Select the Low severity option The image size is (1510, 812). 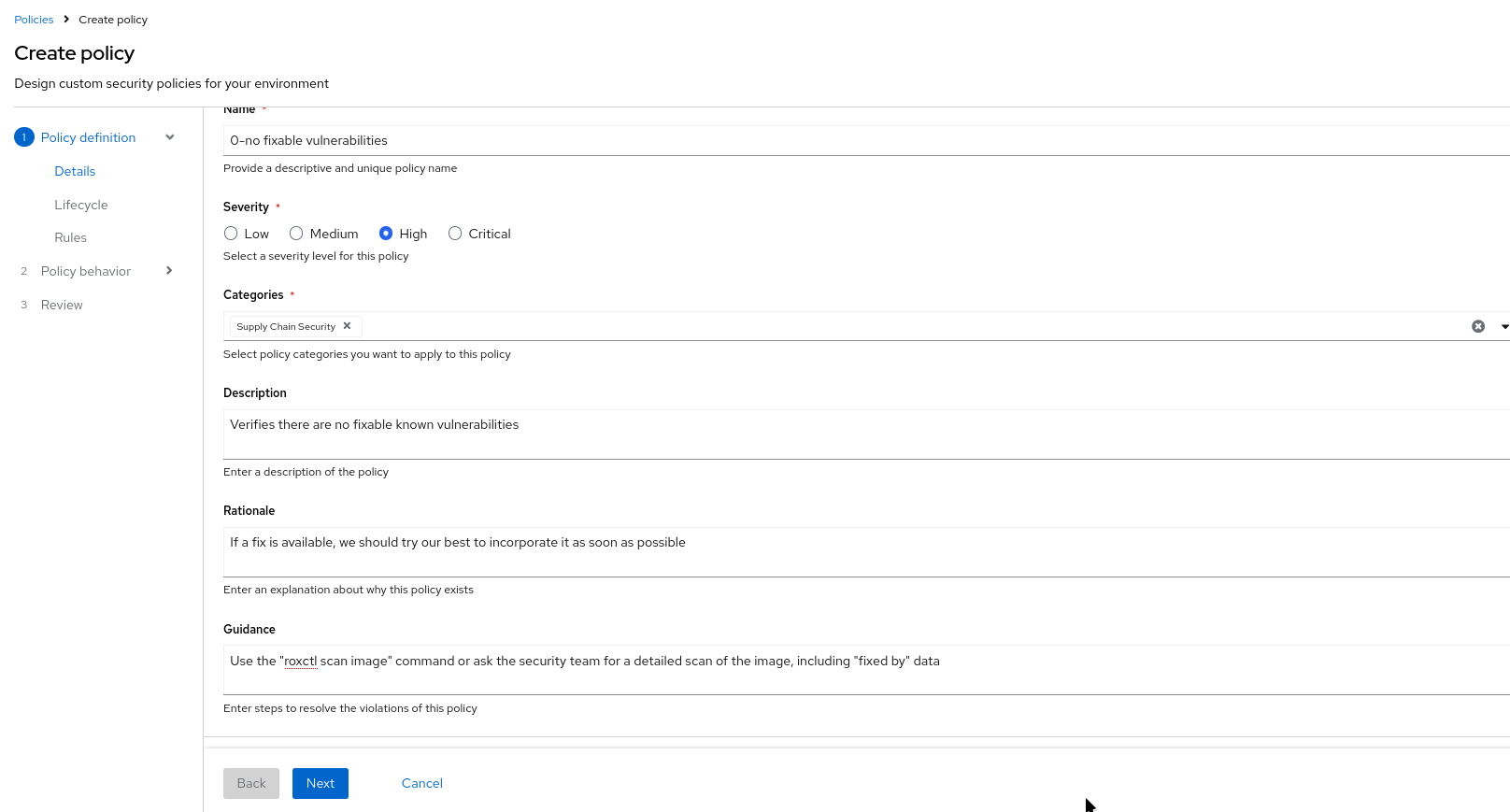(231, 234)
